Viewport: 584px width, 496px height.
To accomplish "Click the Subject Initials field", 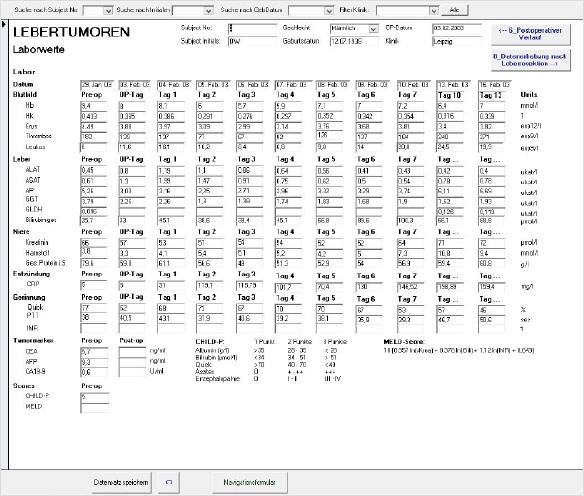I will pos(252,41).
